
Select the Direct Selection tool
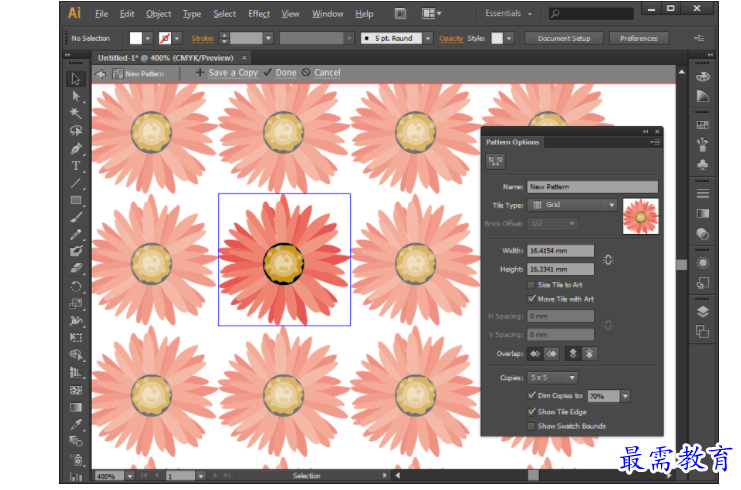[76, 96]
